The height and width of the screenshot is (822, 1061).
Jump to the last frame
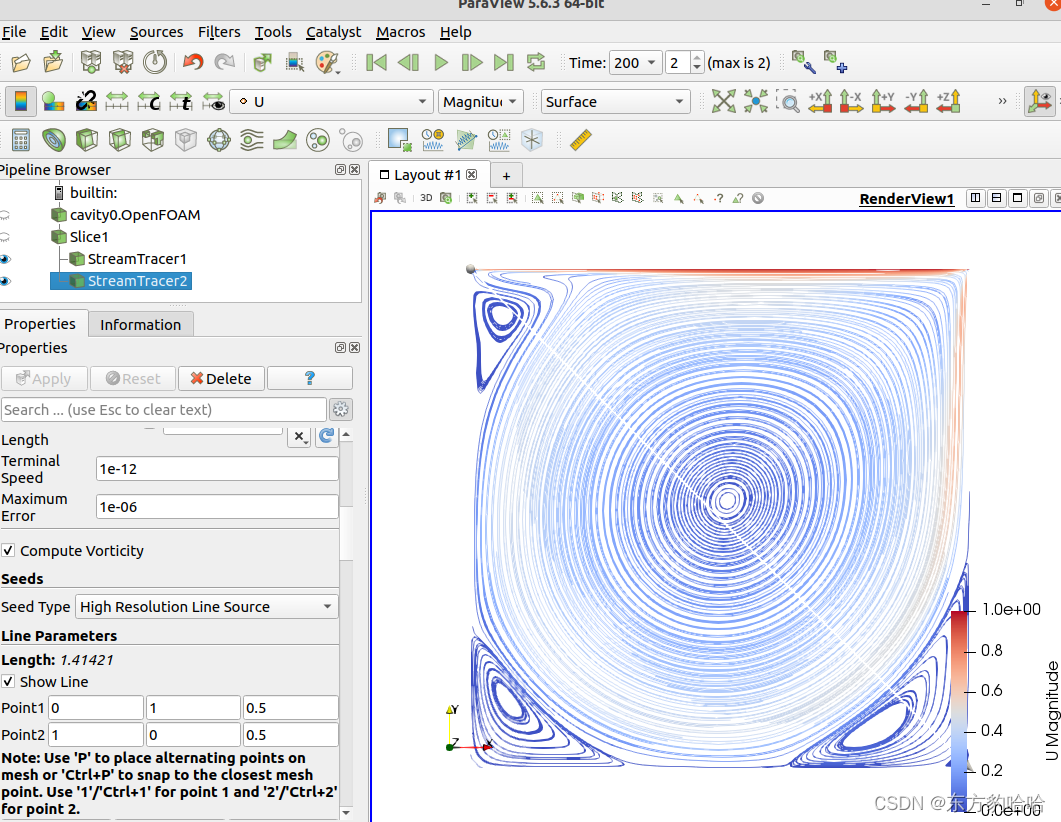(503, 63)
